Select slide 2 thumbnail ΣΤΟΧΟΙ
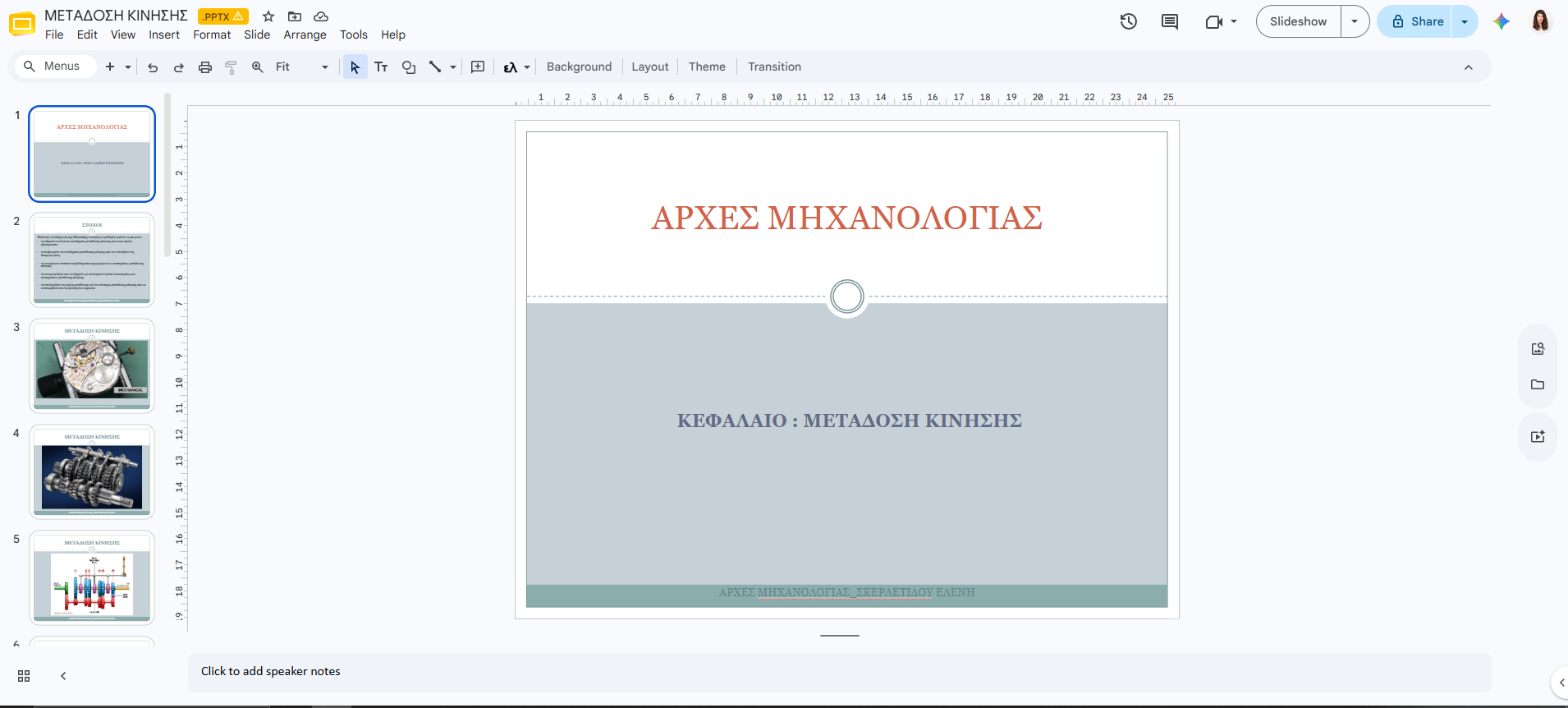 92,260
